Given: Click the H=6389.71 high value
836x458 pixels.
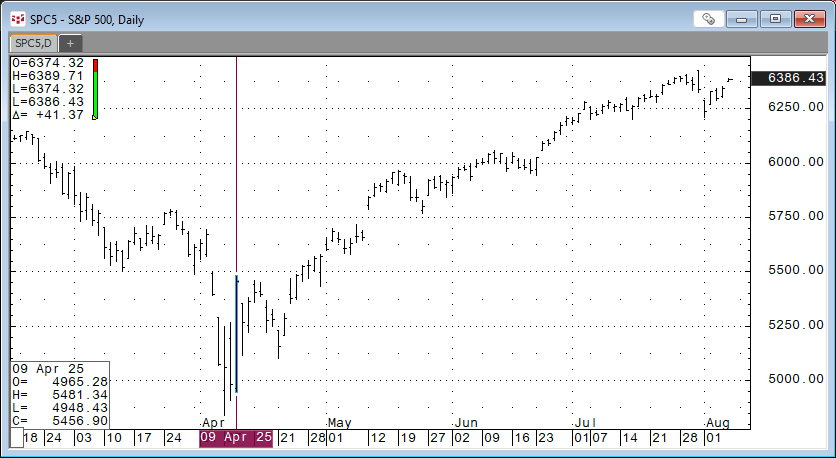Looking at the screenshot, I should pyautogui.click(x=48, y=76).
